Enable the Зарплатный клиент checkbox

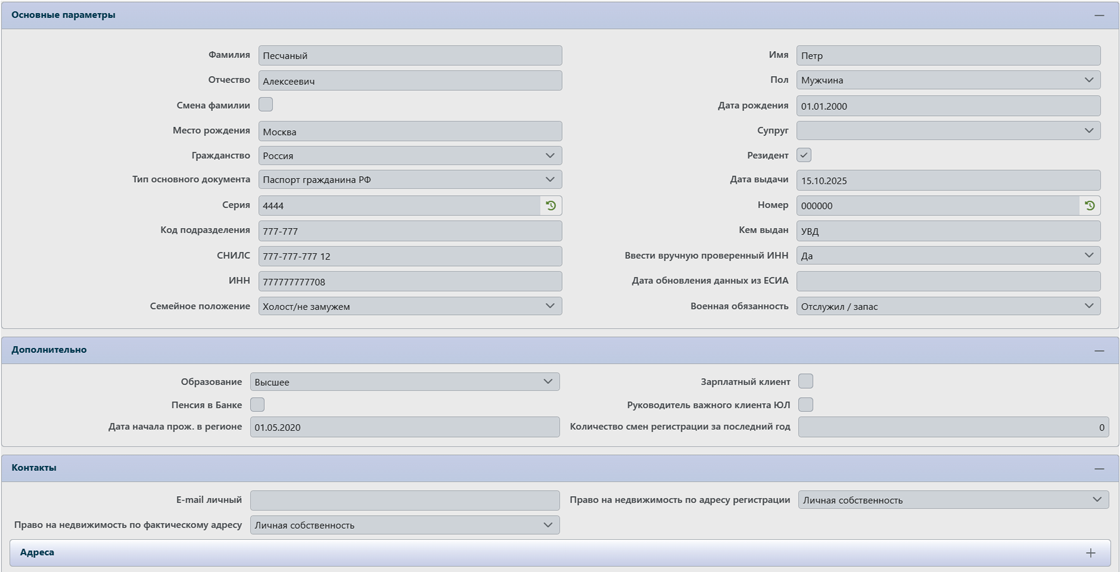805,381
